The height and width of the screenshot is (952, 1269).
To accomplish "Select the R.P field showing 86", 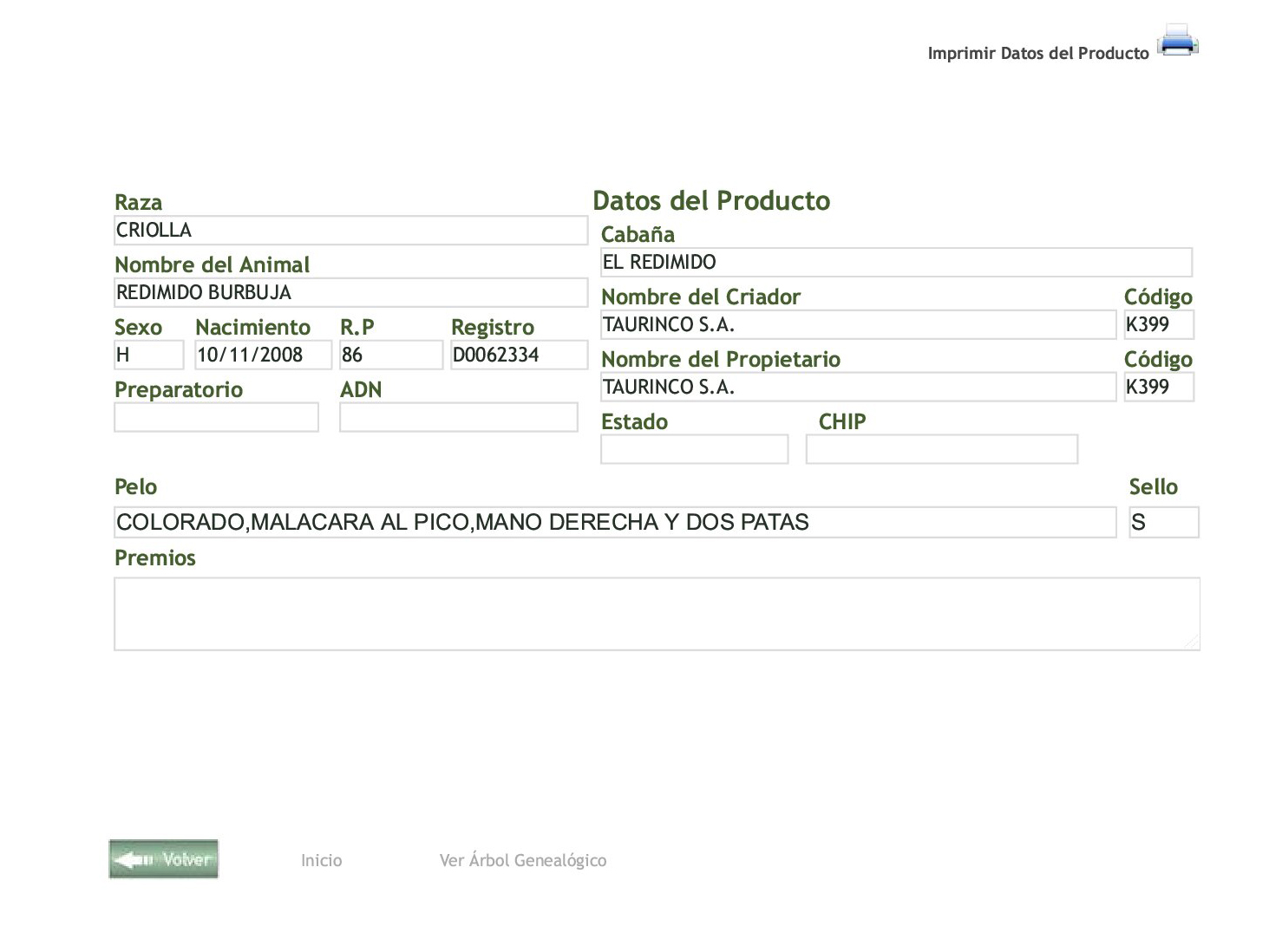I will [x=390, y=355].
